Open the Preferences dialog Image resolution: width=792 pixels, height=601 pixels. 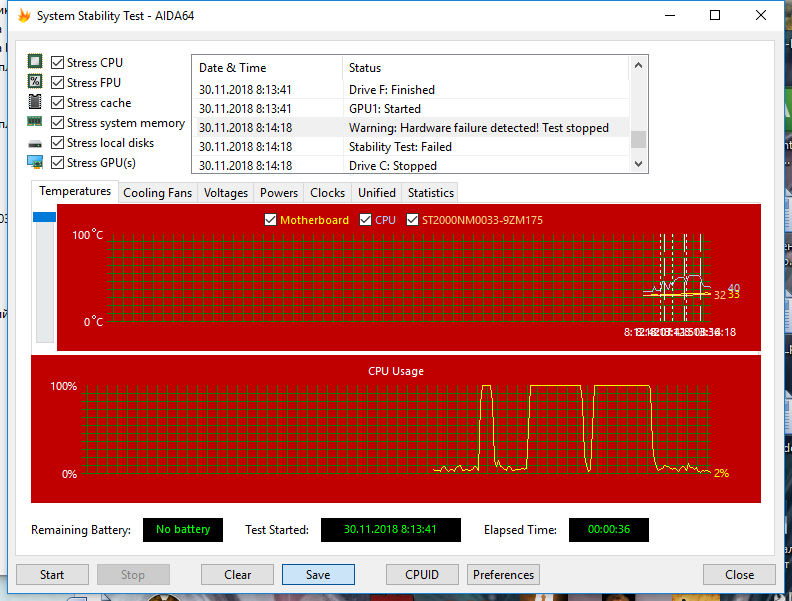pos(503,575)
